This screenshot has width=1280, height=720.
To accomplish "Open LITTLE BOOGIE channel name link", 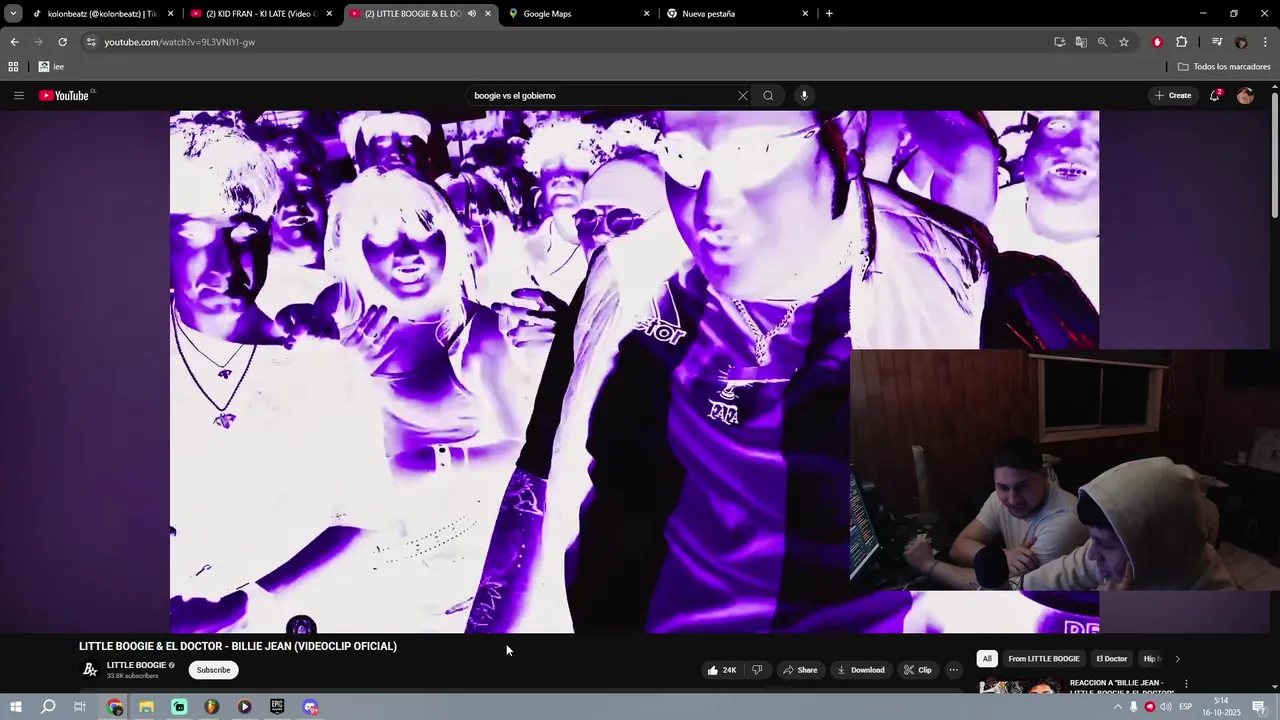I will point(136,665).
